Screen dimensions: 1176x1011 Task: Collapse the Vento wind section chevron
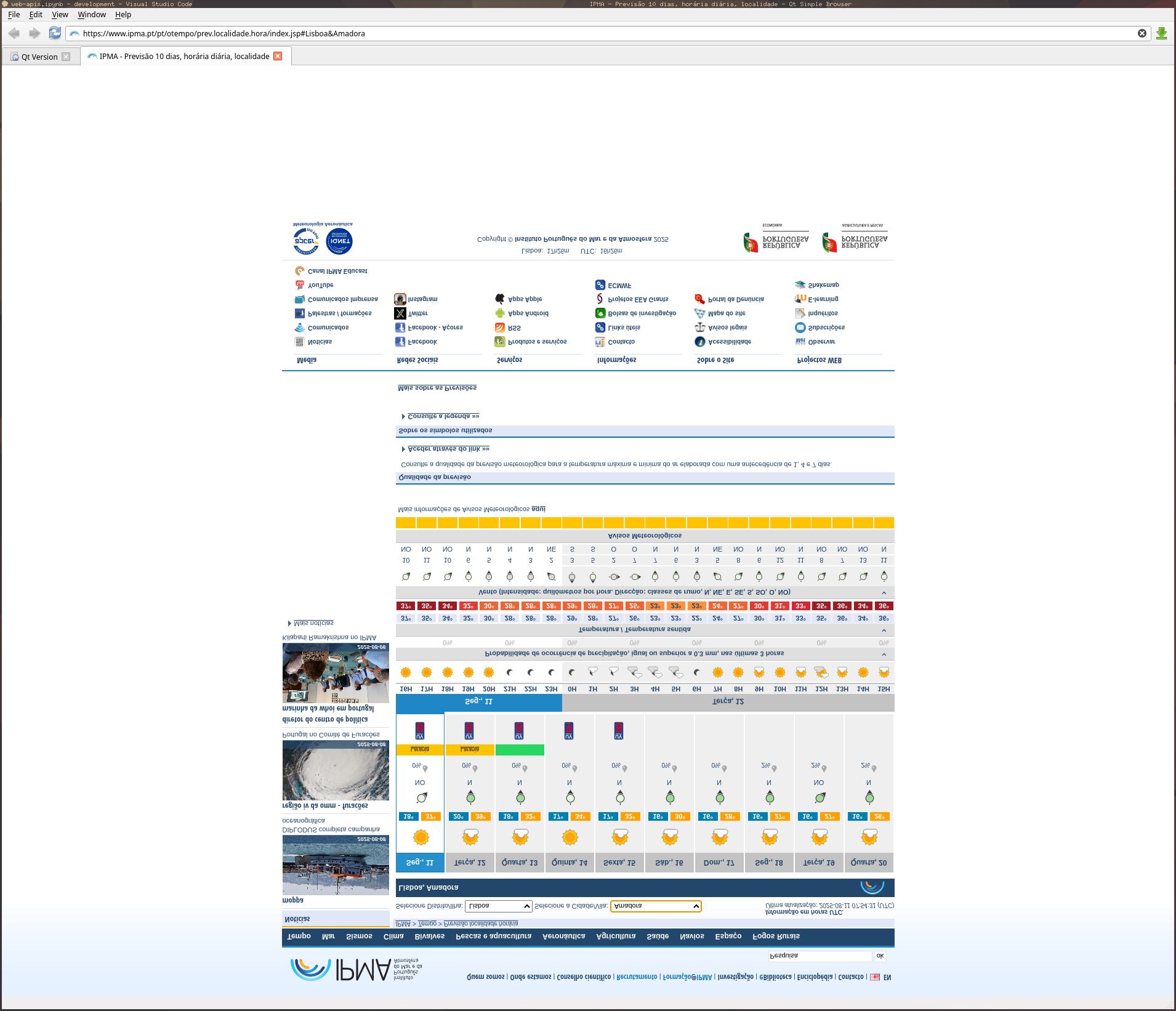coord(884,593)
